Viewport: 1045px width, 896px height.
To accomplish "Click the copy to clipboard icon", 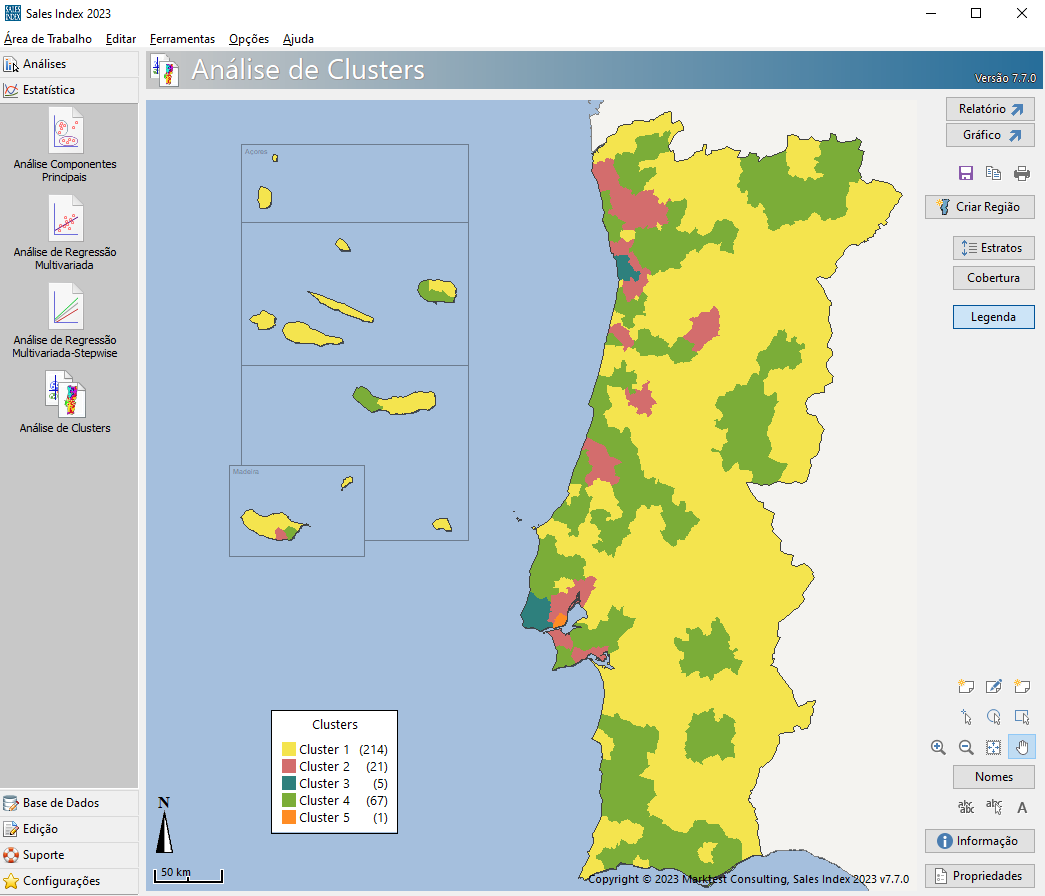I will click(993, 173).
